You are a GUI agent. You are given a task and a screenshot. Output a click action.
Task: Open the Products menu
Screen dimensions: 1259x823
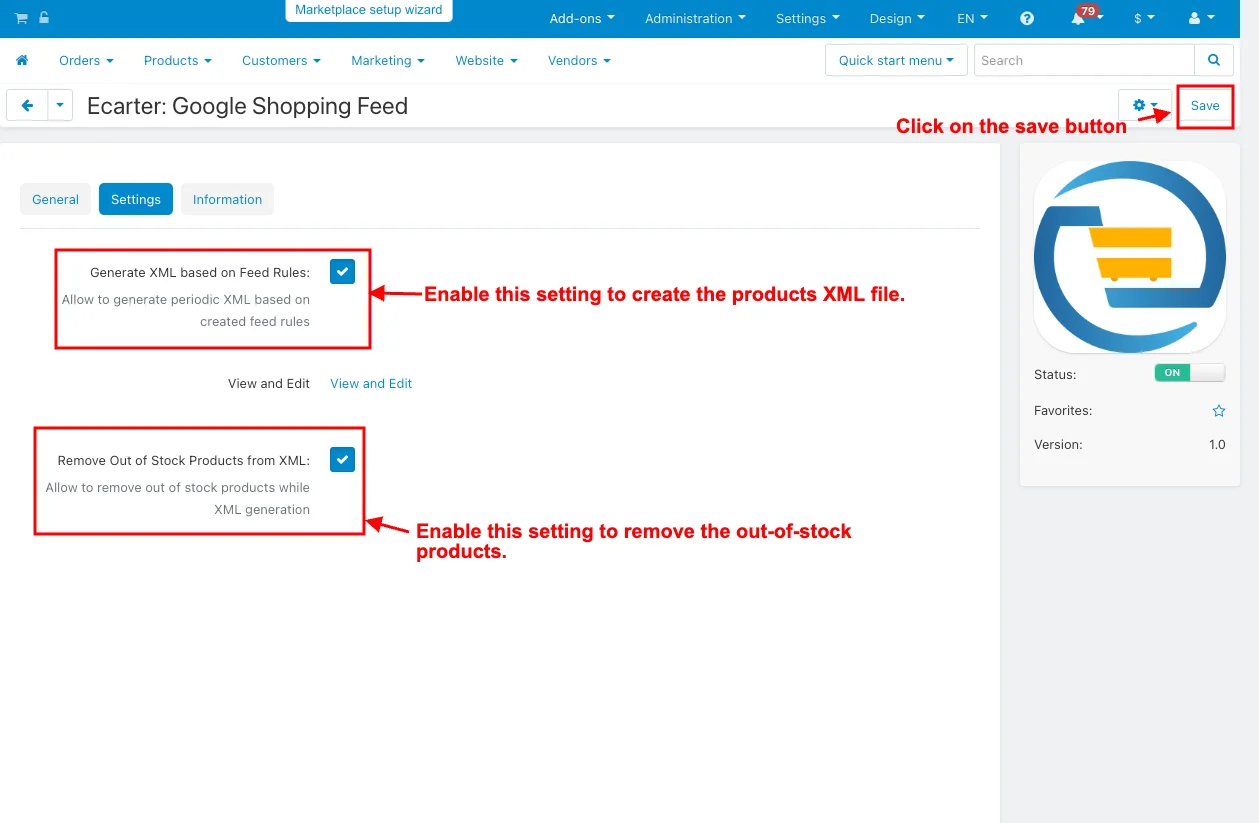(177, 60)
